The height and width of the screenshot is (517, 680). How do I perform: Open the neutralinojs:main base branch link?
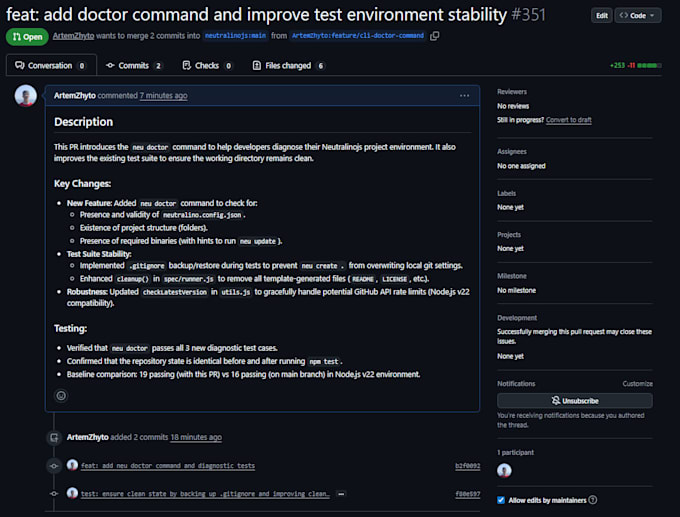[x=235, y=36]
